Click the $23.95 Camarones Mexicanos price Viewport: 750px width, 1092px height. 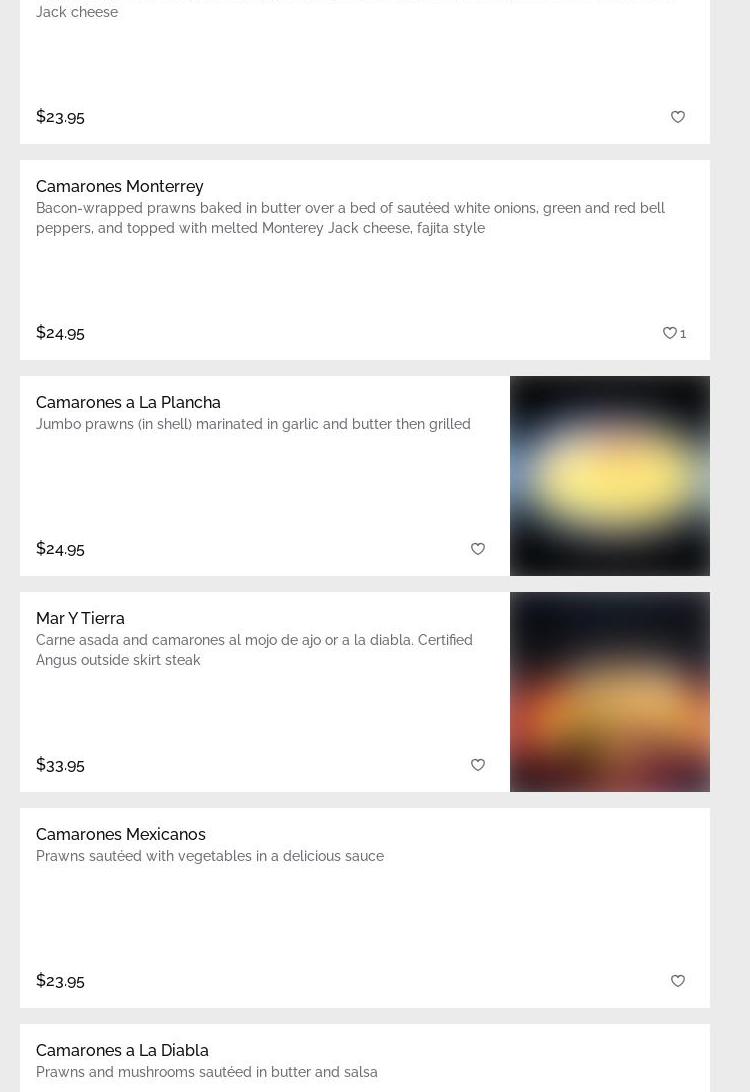pyautogui.click(x=61, y=981)
